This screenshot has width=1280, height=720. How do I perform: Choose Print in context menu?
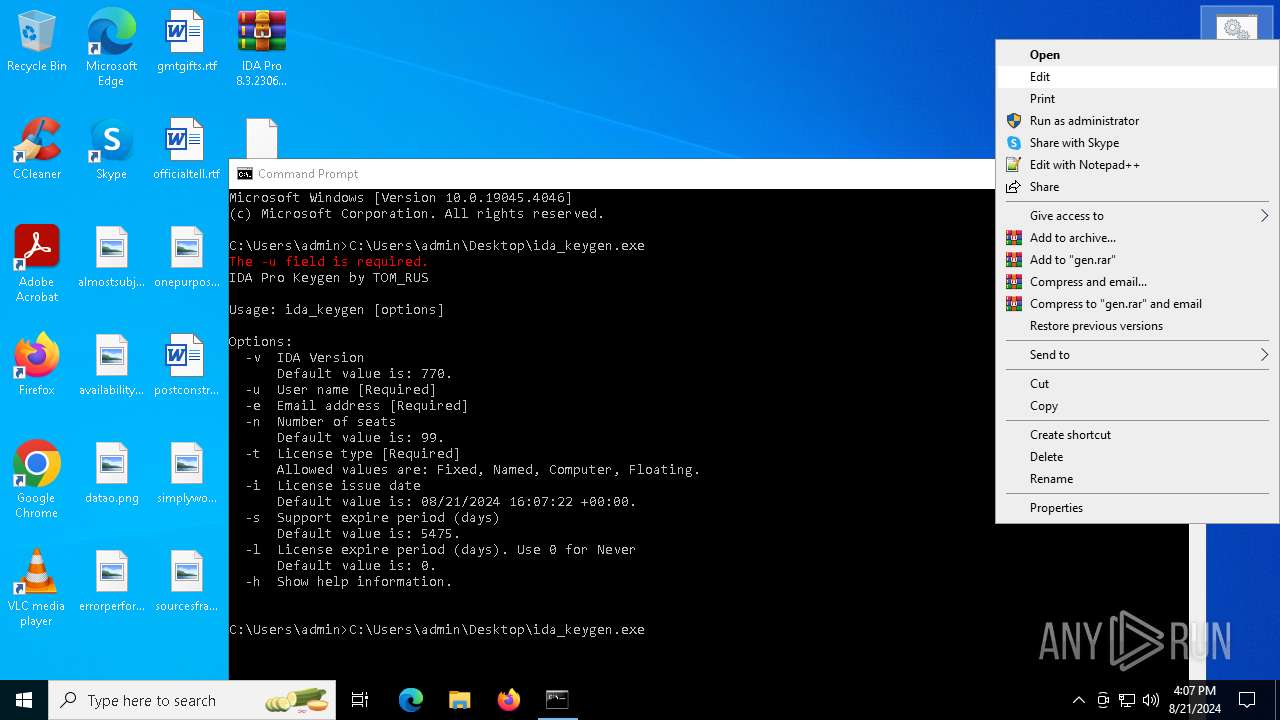[x=1137, y=99]
